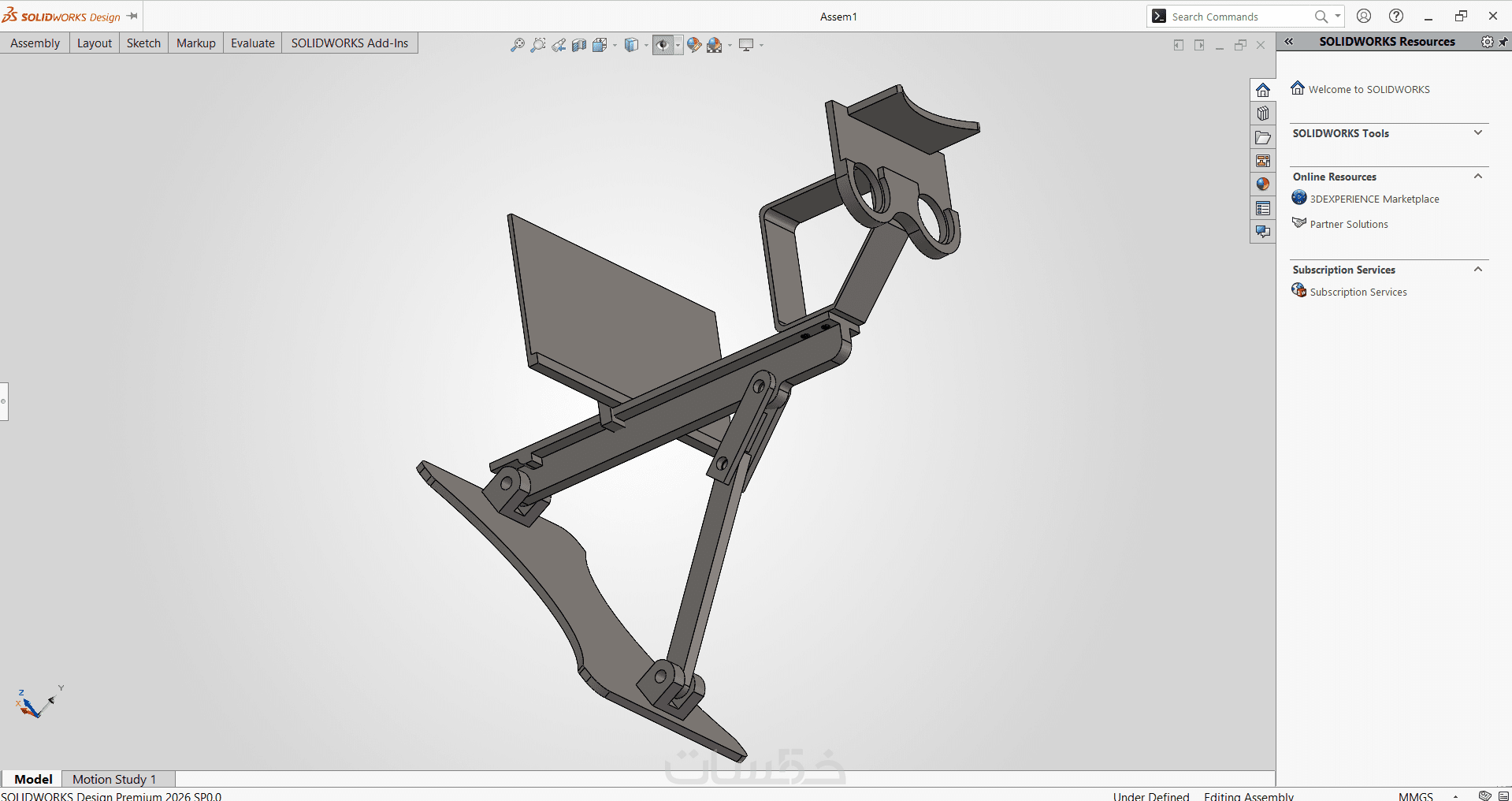This screenshot has width=1512, height=801.
Task: Collapse the task pane with double chevron
Action: [x=1289, y=42]
